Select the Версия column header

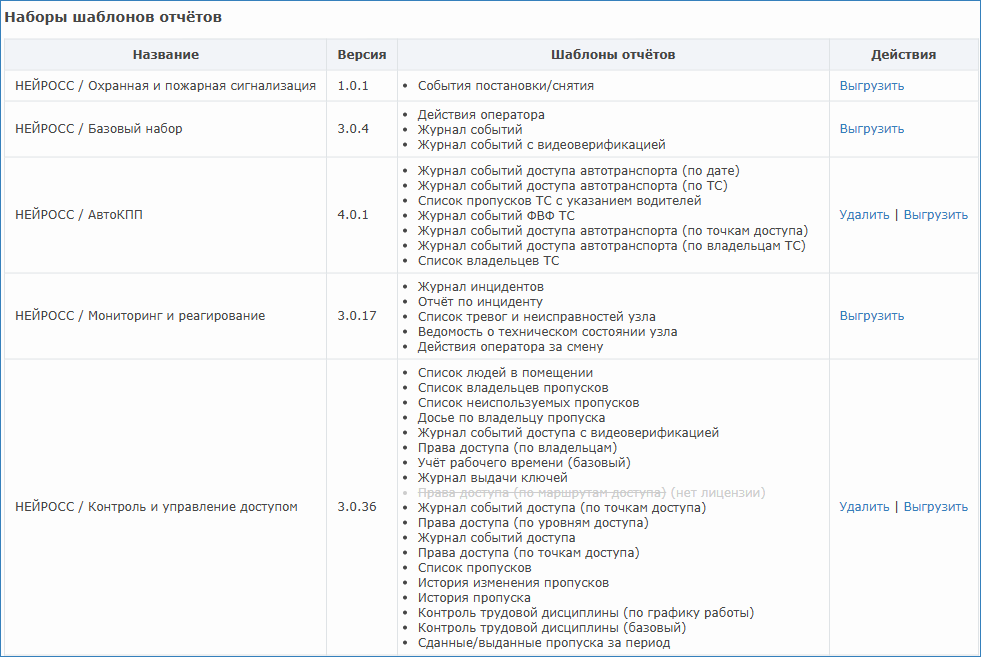pyautogui.click(x=362, y=54)
